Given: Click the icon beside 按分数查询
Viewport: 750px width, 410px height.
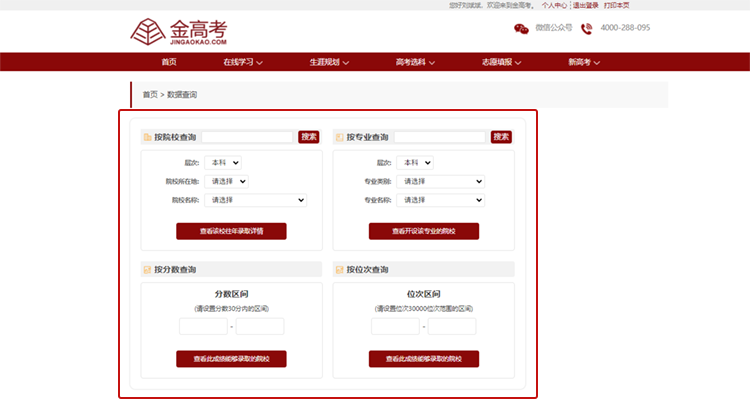Looking at the screenshot, I should pyautogui.click(x=148, y=269).
